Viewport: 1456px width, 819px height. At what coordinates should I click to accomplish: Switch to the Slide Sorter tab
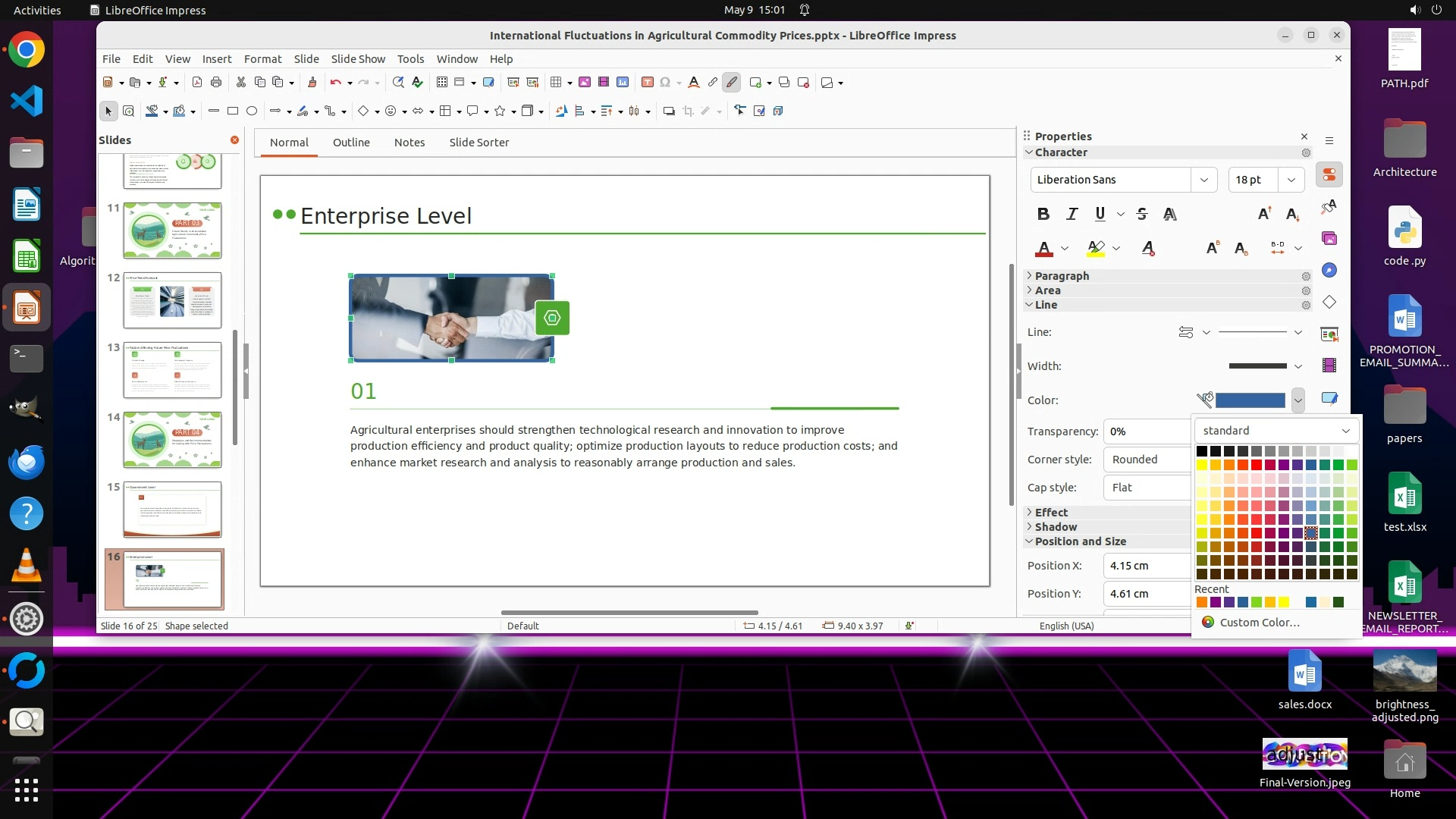[x=479, y=142]
